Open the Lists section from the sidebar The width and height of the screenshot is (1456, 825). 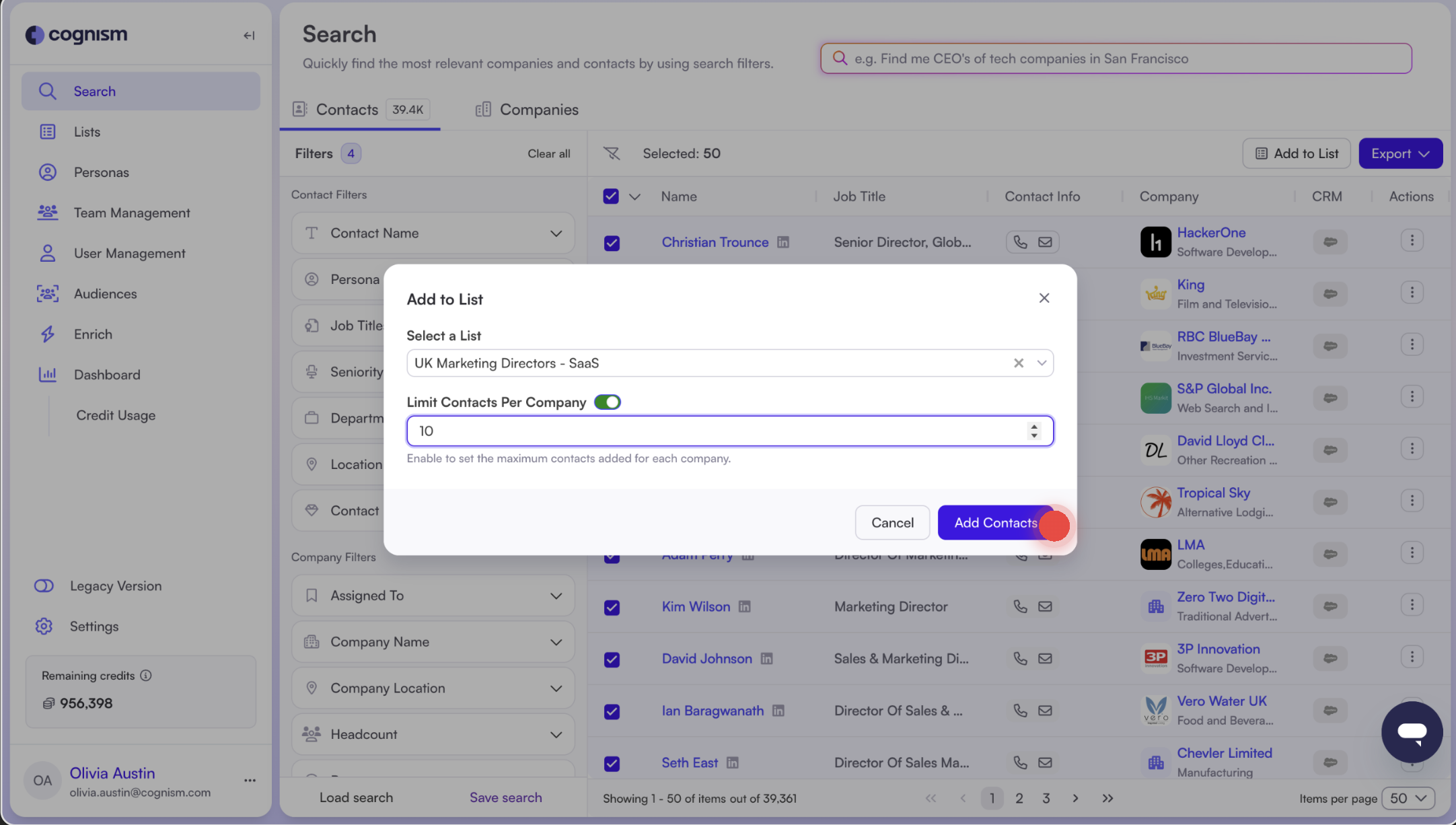pyautogui.click(x=87, y=131)
